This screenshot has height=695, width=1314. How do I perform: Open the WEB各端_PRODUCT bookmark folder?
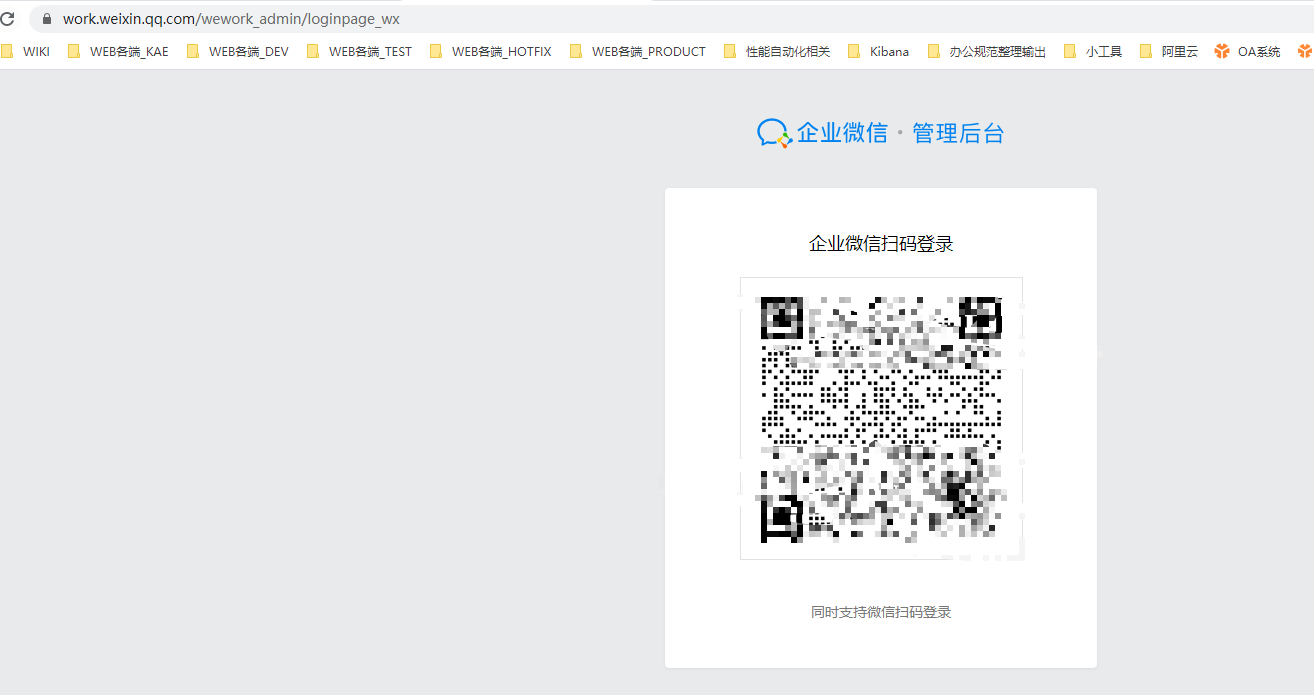(x=637, y=51)
